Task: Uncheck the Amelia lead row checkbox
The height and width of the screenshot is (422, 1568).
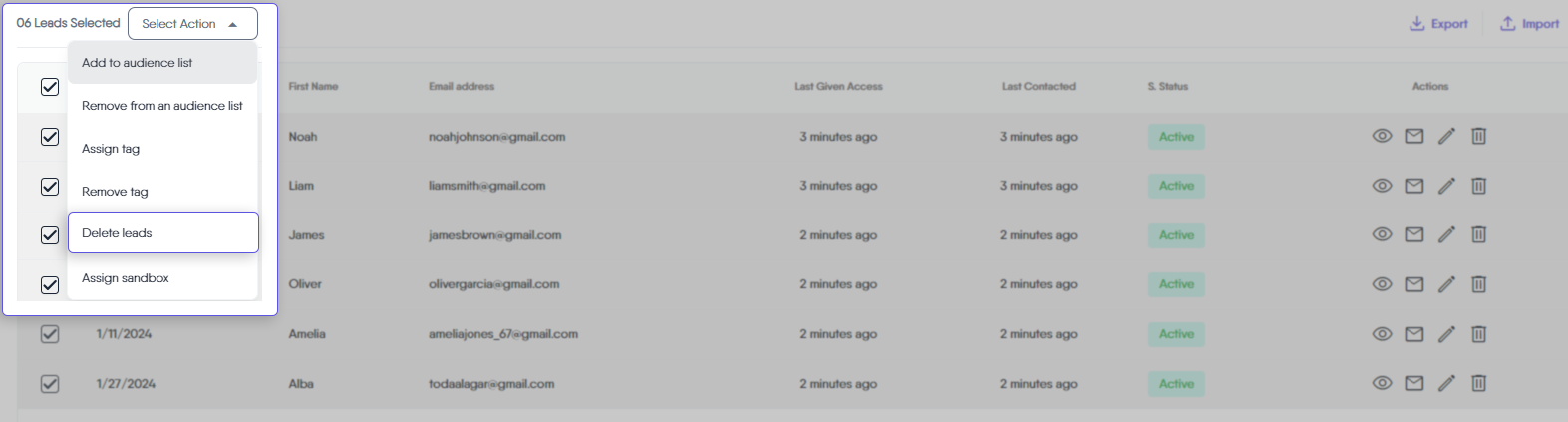Action: [x=50, y=334]
